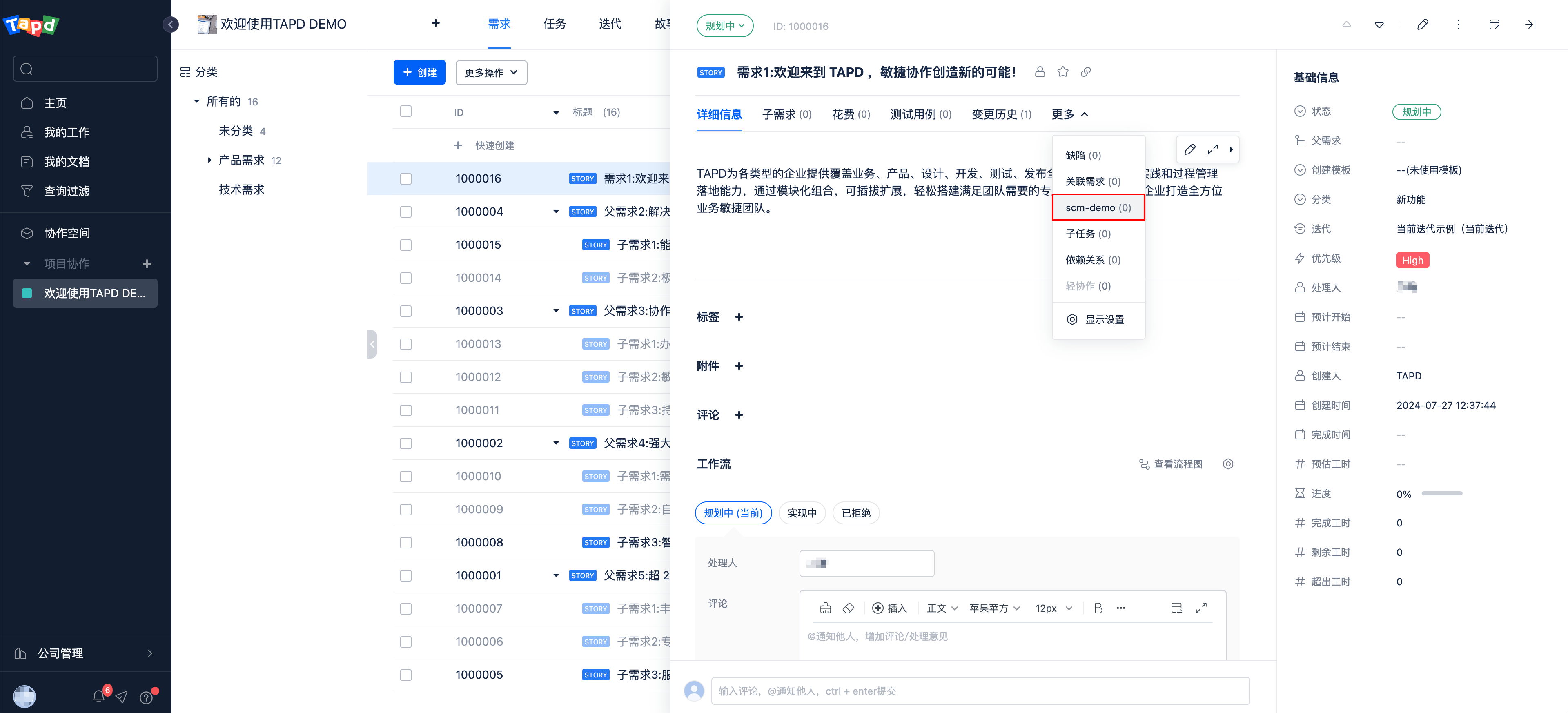
Task: Go to next item with down arrow icon
Action: (1379, 25)
